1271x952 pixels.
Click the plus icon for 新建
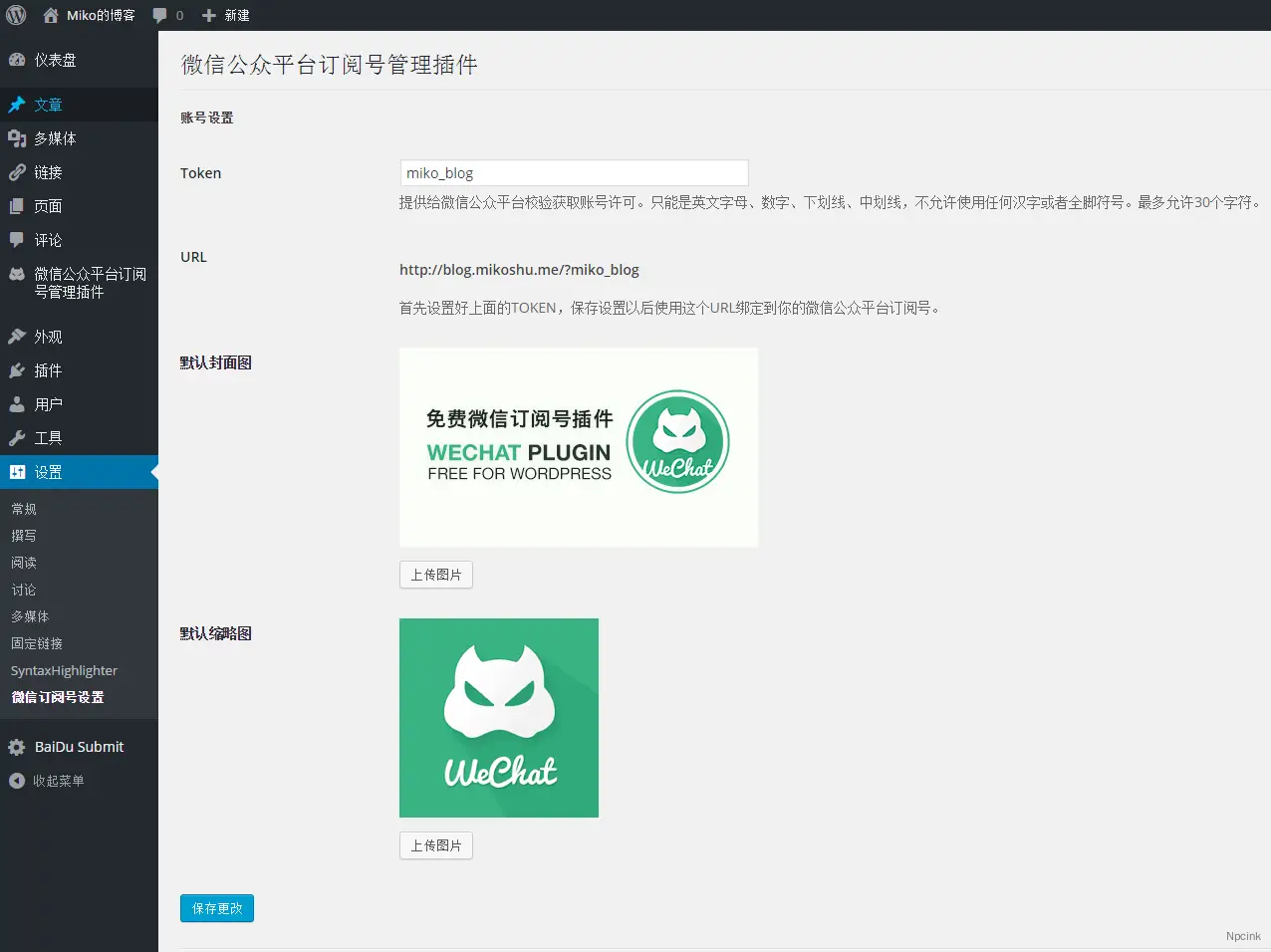click(x=209, y=16)
